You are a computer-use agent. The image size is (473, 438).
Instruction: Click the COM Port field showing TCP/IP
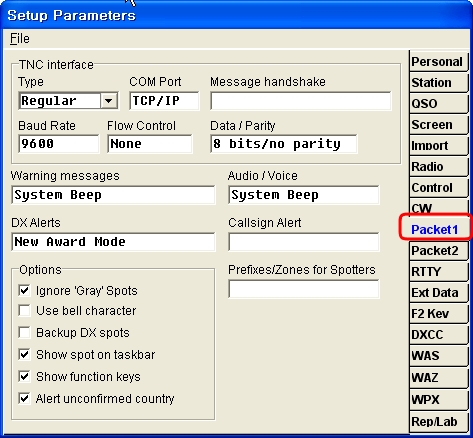(164, 101)
